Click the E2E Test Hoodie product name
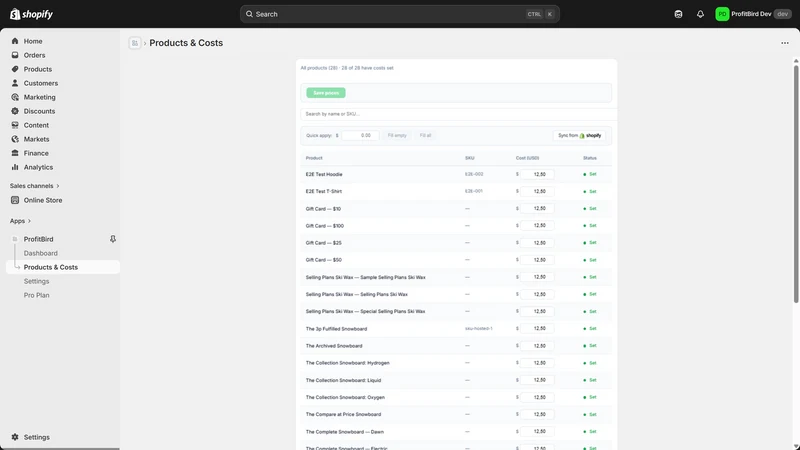The width and height of the screenshot is (800, 450). [x=324, y=174]
